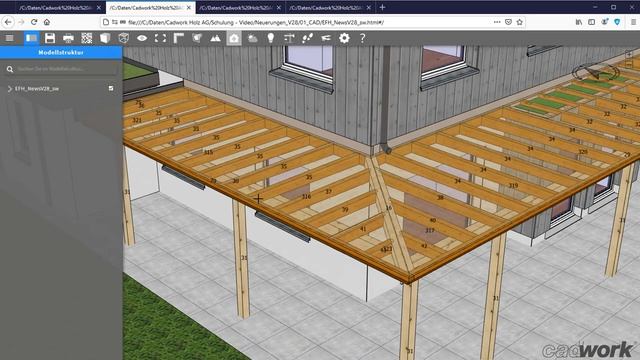Open the viewer hamburger menu
Screen dimensions: 640x360
pyautogui.click(x=9, y=38)
